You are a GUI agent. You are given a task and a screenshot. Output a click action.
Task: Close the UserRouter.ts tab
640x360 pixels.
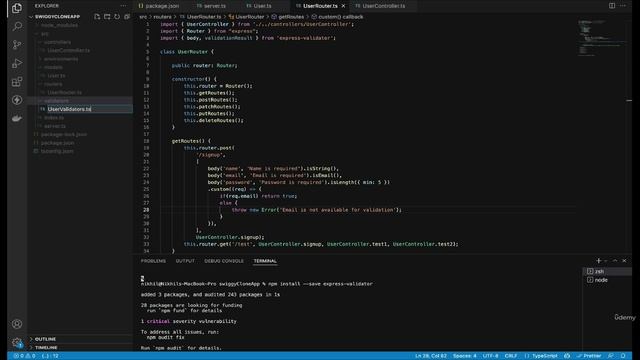coord(343,6)
